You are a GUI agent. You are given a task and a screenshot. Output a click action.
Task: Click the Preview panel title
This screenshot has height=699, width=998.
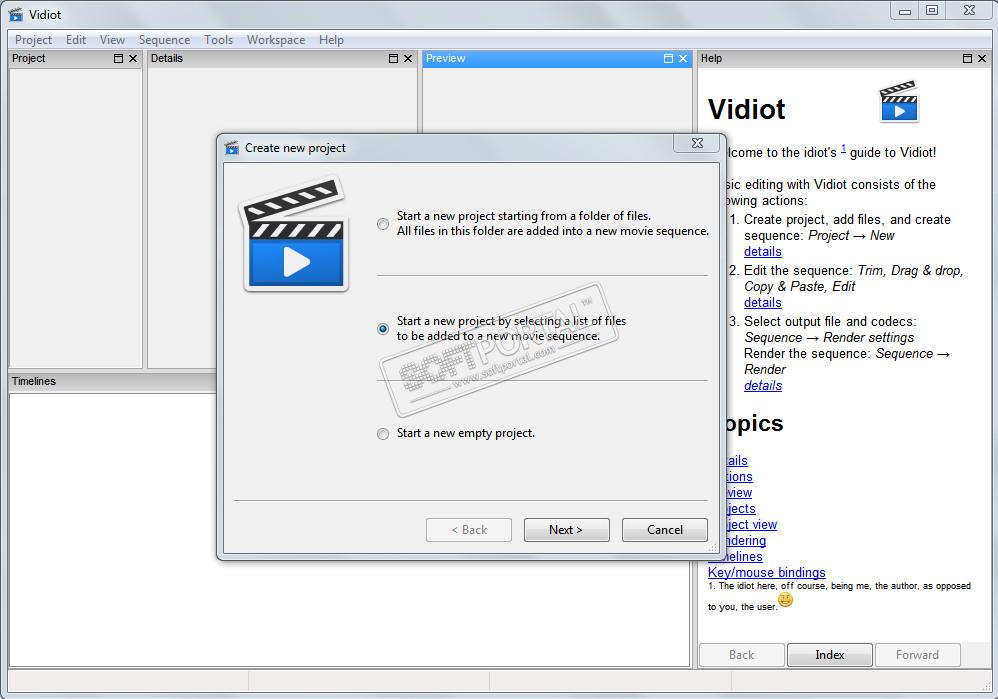coord(446,59)
